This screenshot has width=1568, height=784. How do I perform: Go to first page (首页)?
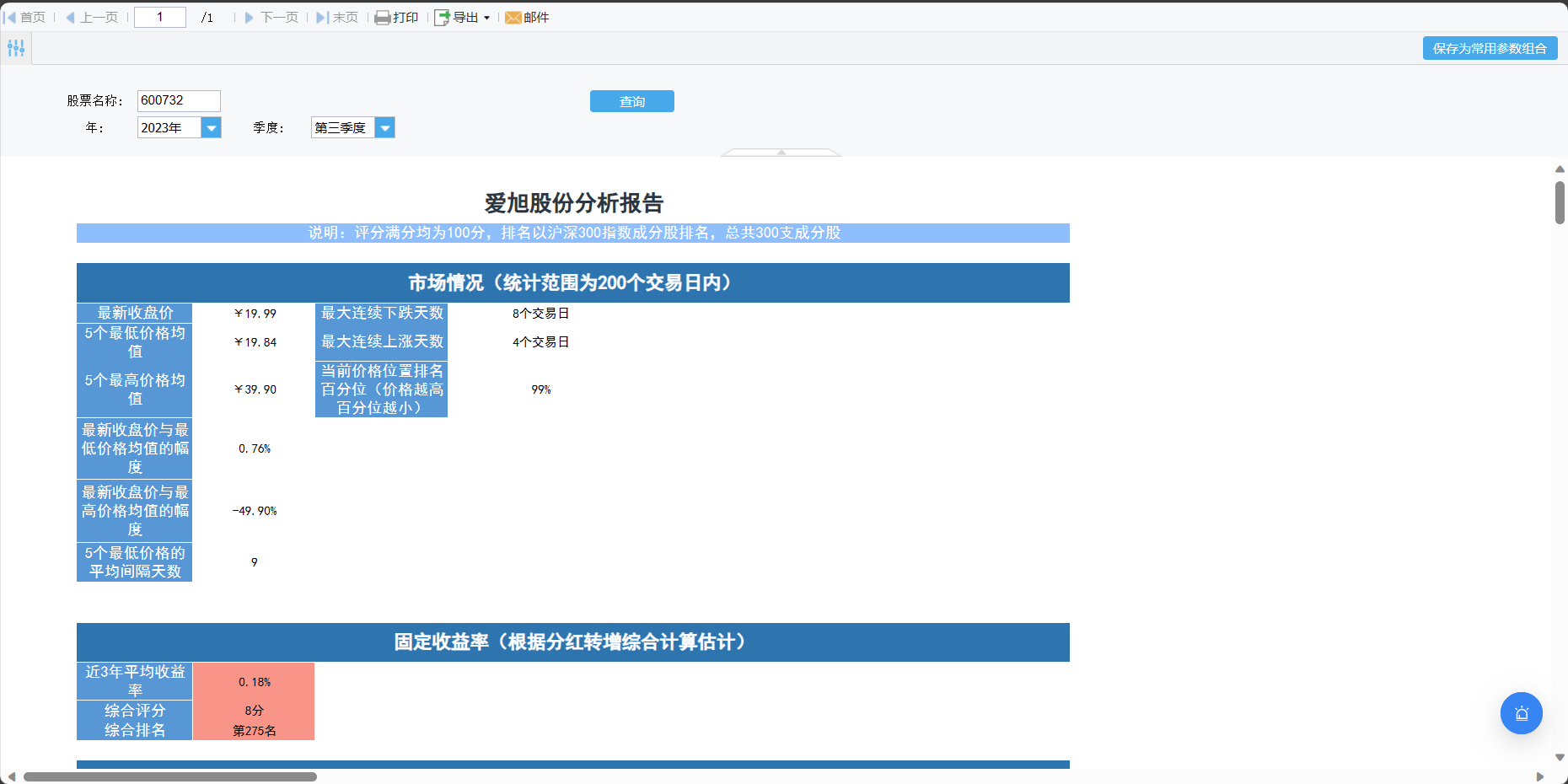(24, 17)
